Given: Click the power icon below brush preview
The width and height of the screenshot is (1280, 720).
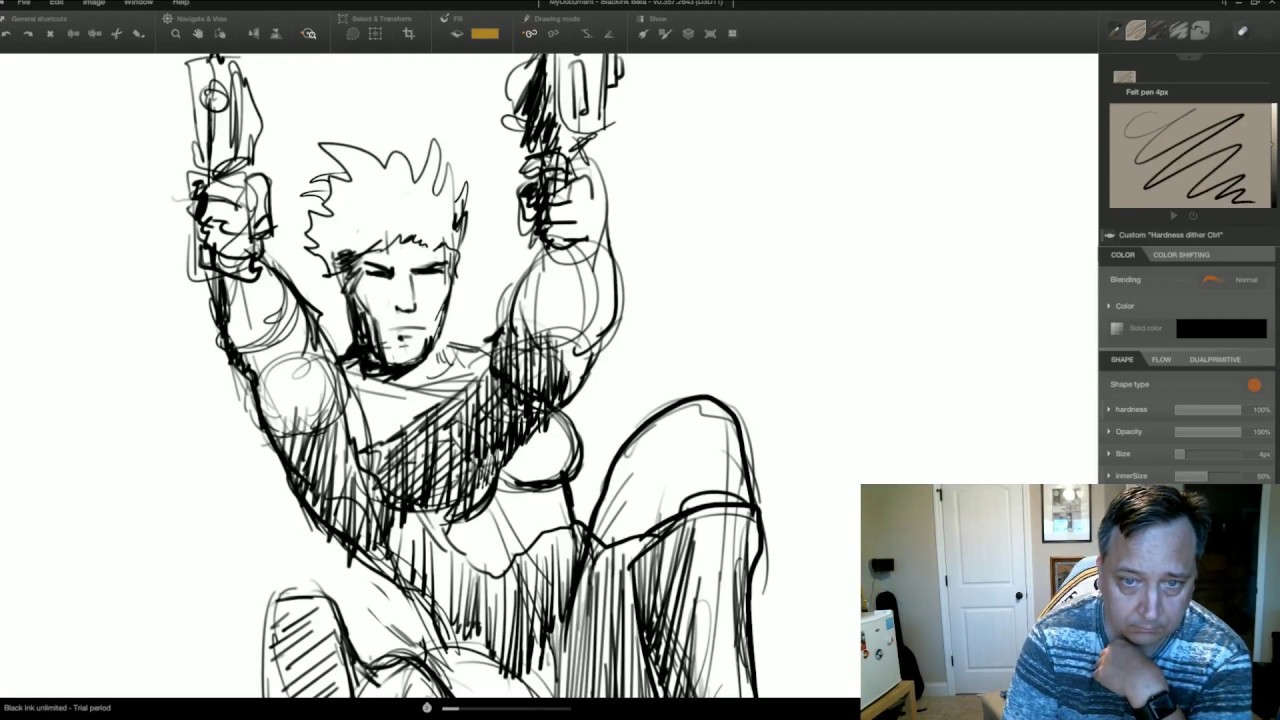Looking at the screenshot, I should [x=1193, y=216].
